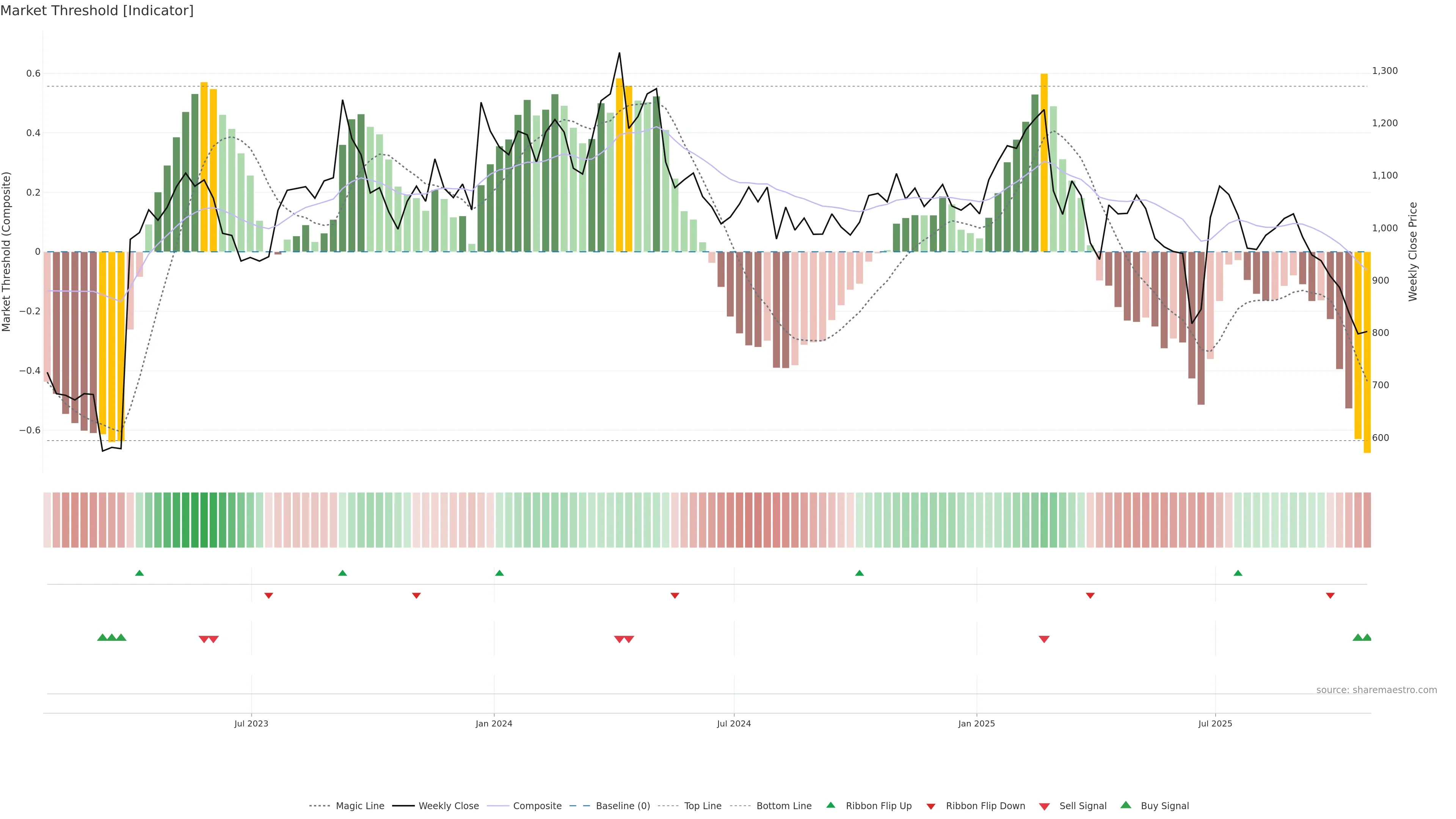Click the first ribbon flip up marker before Jul 2023
1456x819 pixels.
point(140,573)
